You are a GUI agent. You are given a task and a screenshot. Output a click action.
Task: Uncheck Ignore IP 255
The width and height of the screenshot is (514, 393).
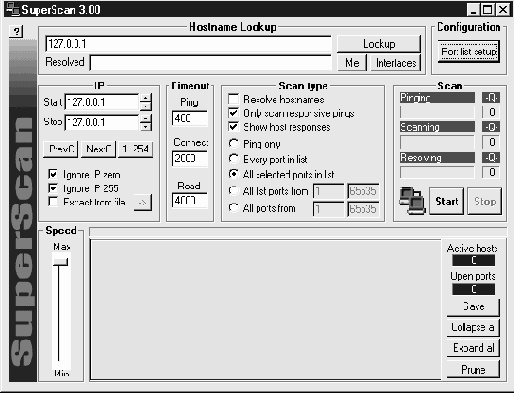[x=53, y=188]
